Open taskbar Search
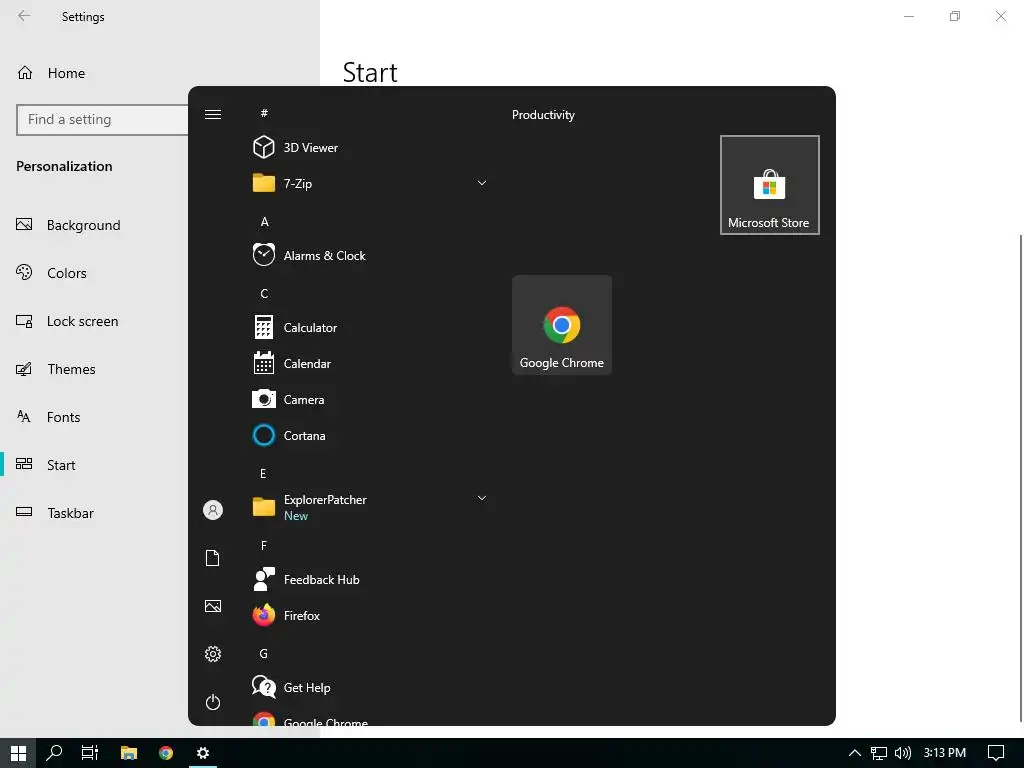Screen dimensions: 1024x768 point(54,753)
